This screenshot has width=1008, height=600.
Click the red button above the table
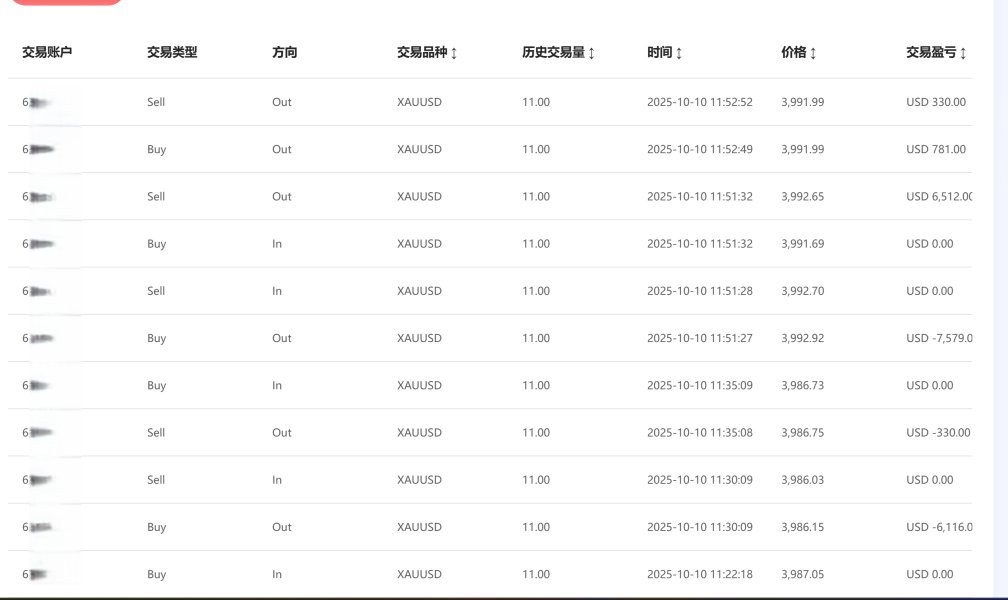tap(66, 2)
